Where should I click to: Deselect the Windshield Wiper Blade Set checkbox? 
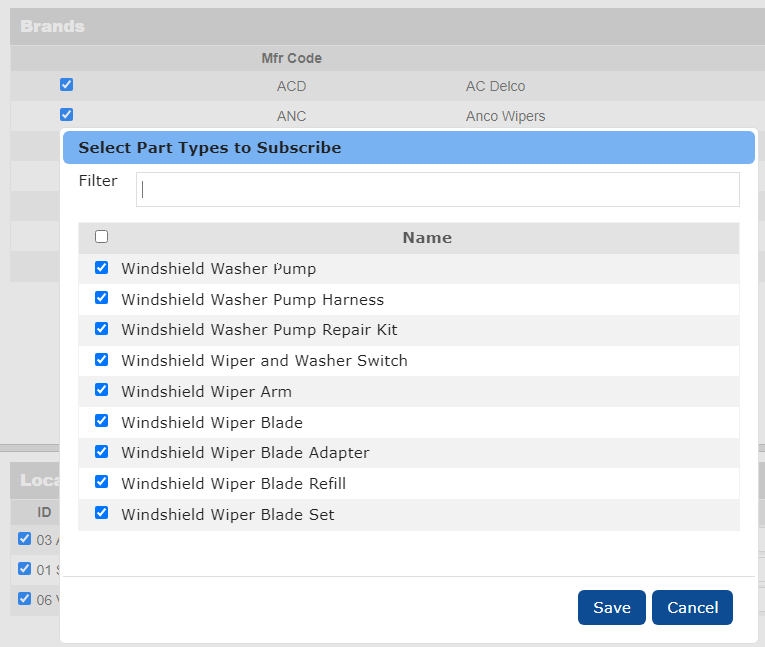pos(101,513)
